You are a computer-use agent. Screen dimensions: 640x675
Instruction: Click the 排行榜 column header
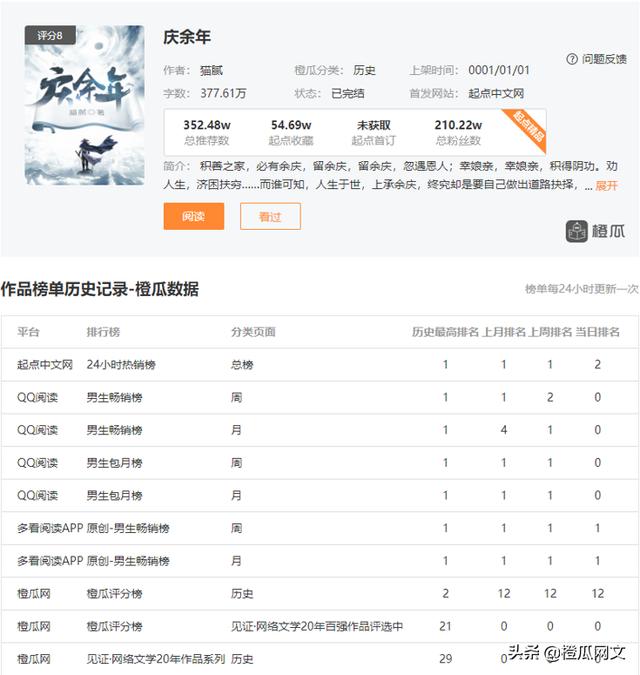[x=103, y=332]
